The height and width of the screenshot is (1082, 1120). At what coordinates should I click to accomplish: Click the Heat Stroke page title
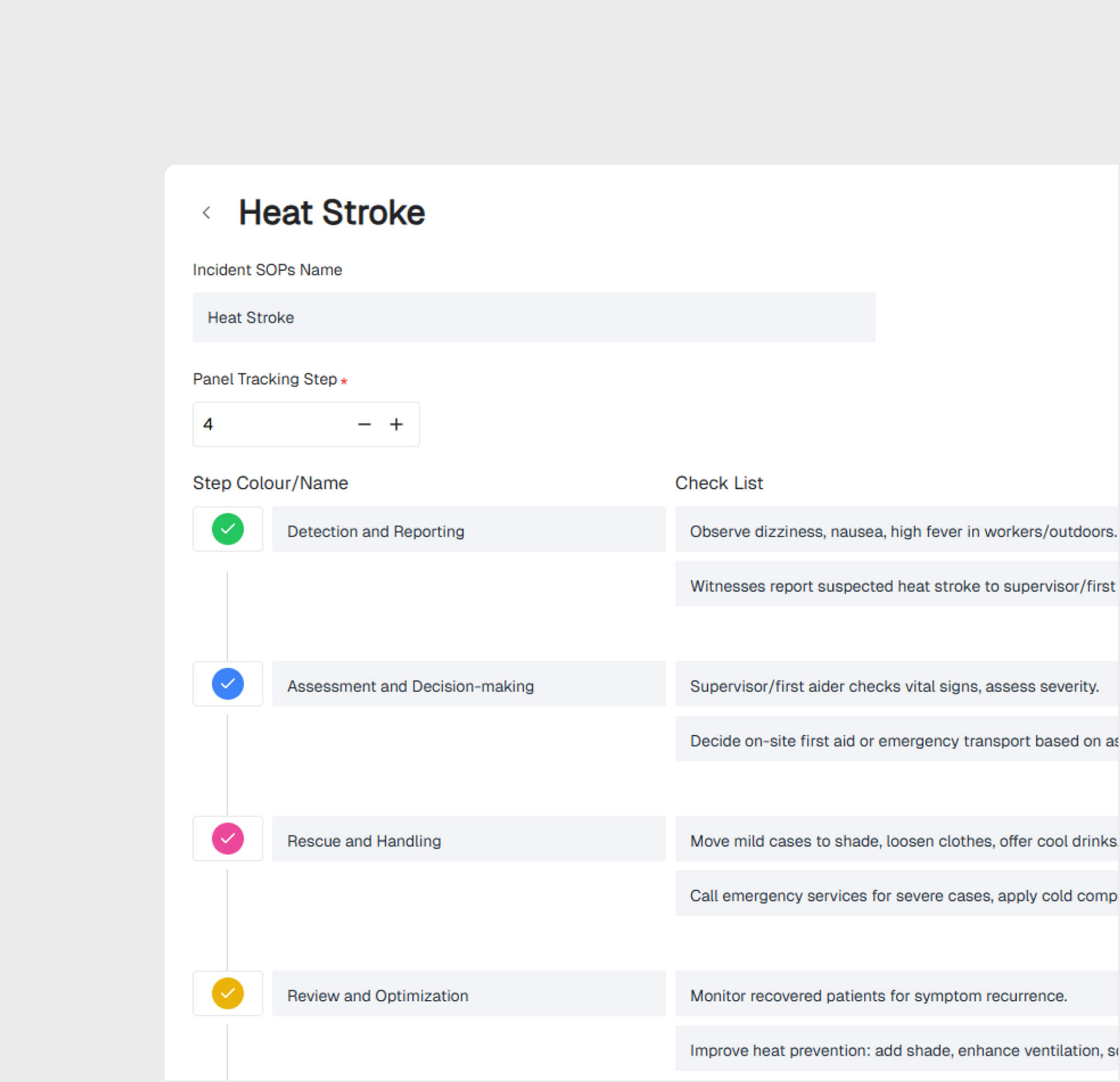332,212
